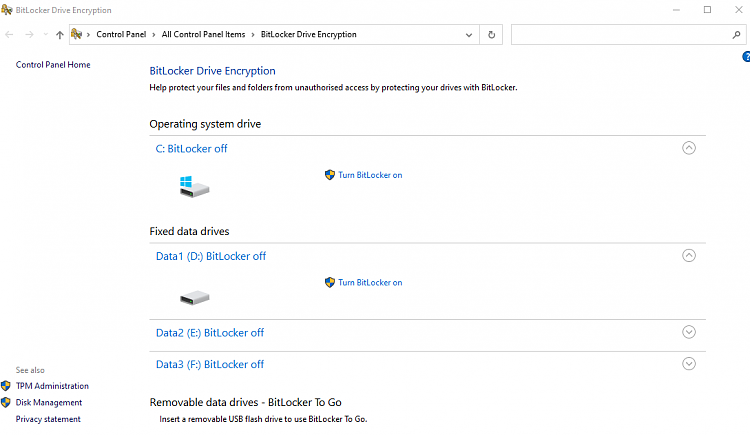Click the See also label
The image size is (750, 435).
click(x=30, y=370)
